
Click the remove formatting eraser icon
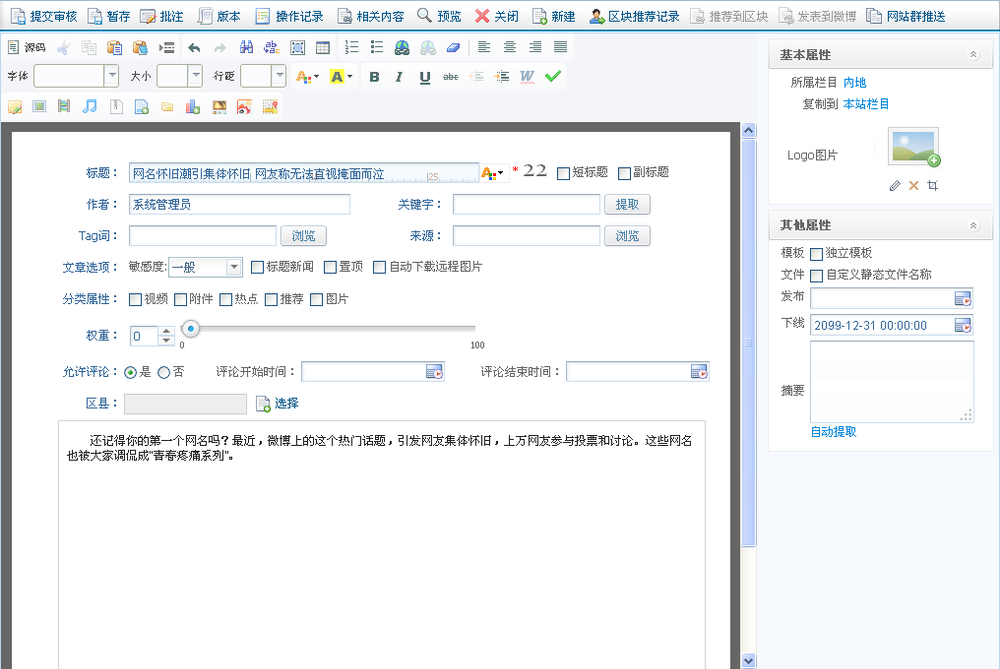coord(455,46)
